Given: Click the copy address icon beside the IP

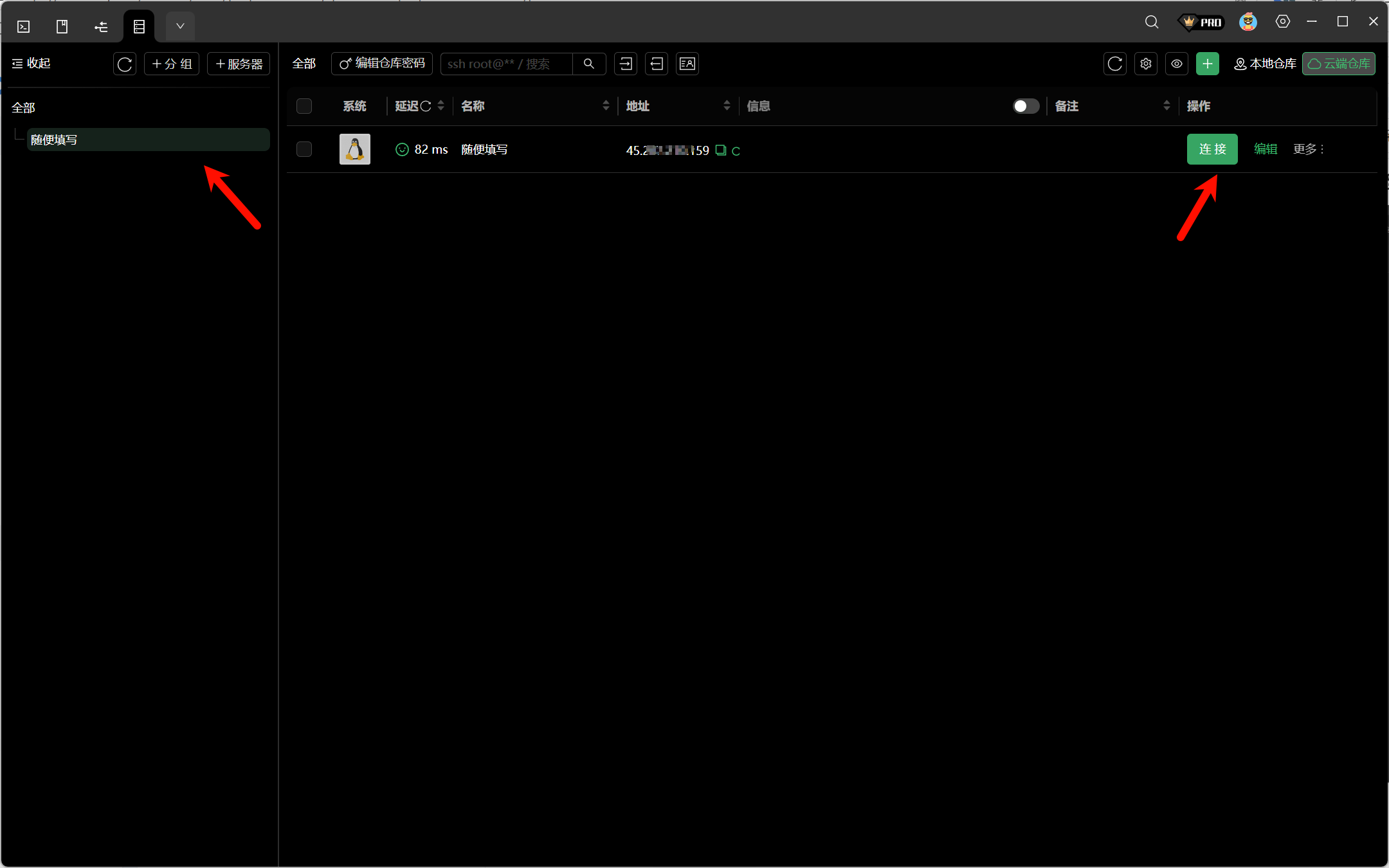Looking at the screenshot, I should click(x=721, y=150).
